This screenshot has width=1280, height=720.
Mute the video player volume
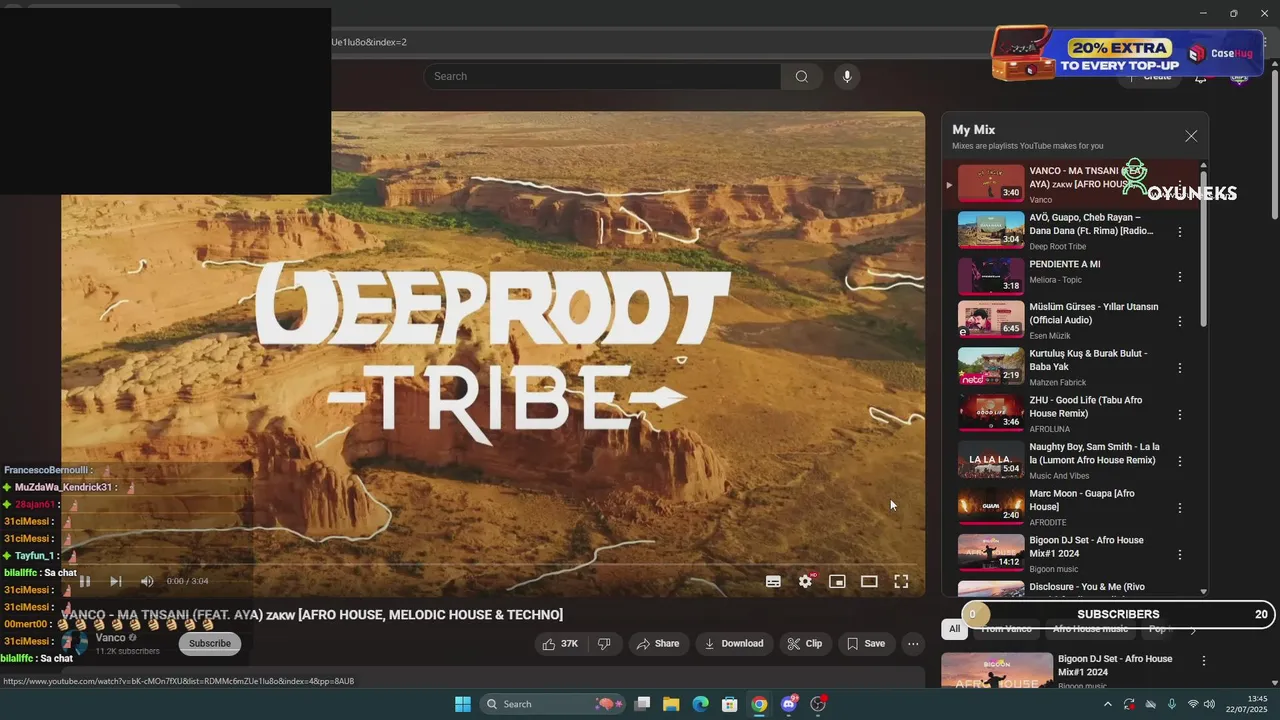point(147,581)
